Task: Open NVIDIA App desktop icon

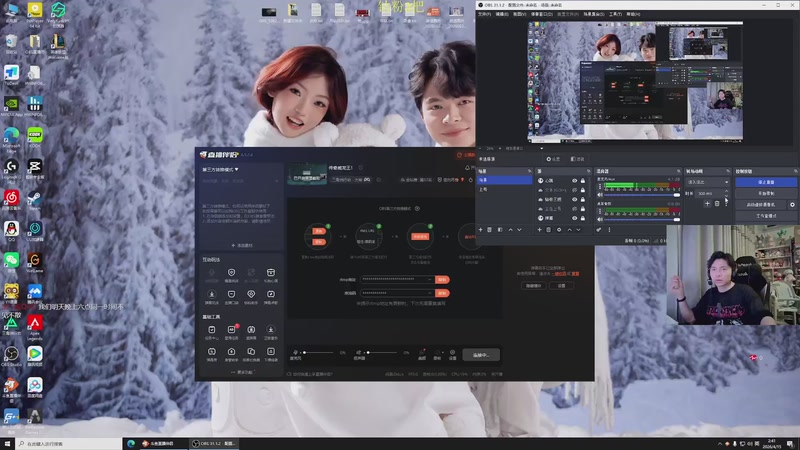Action: coord(11,106)
